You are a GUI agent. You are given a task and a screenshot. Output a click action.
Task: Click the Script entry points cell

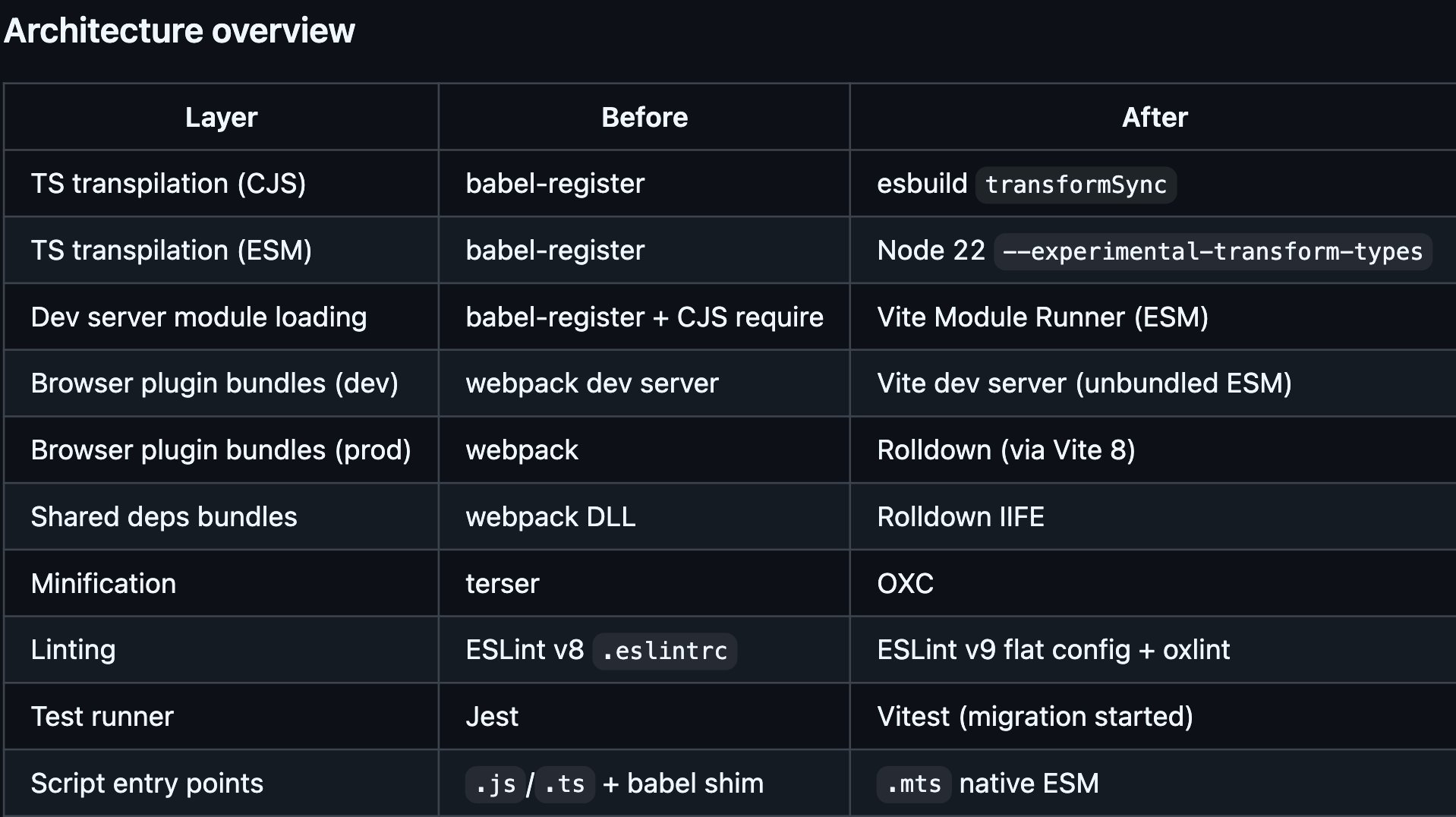click(147, 784)
